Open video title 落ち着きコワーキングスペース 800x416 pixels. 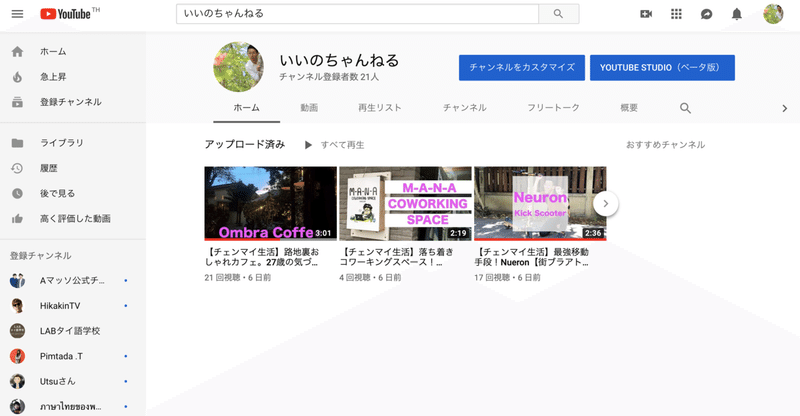(396, 257)
